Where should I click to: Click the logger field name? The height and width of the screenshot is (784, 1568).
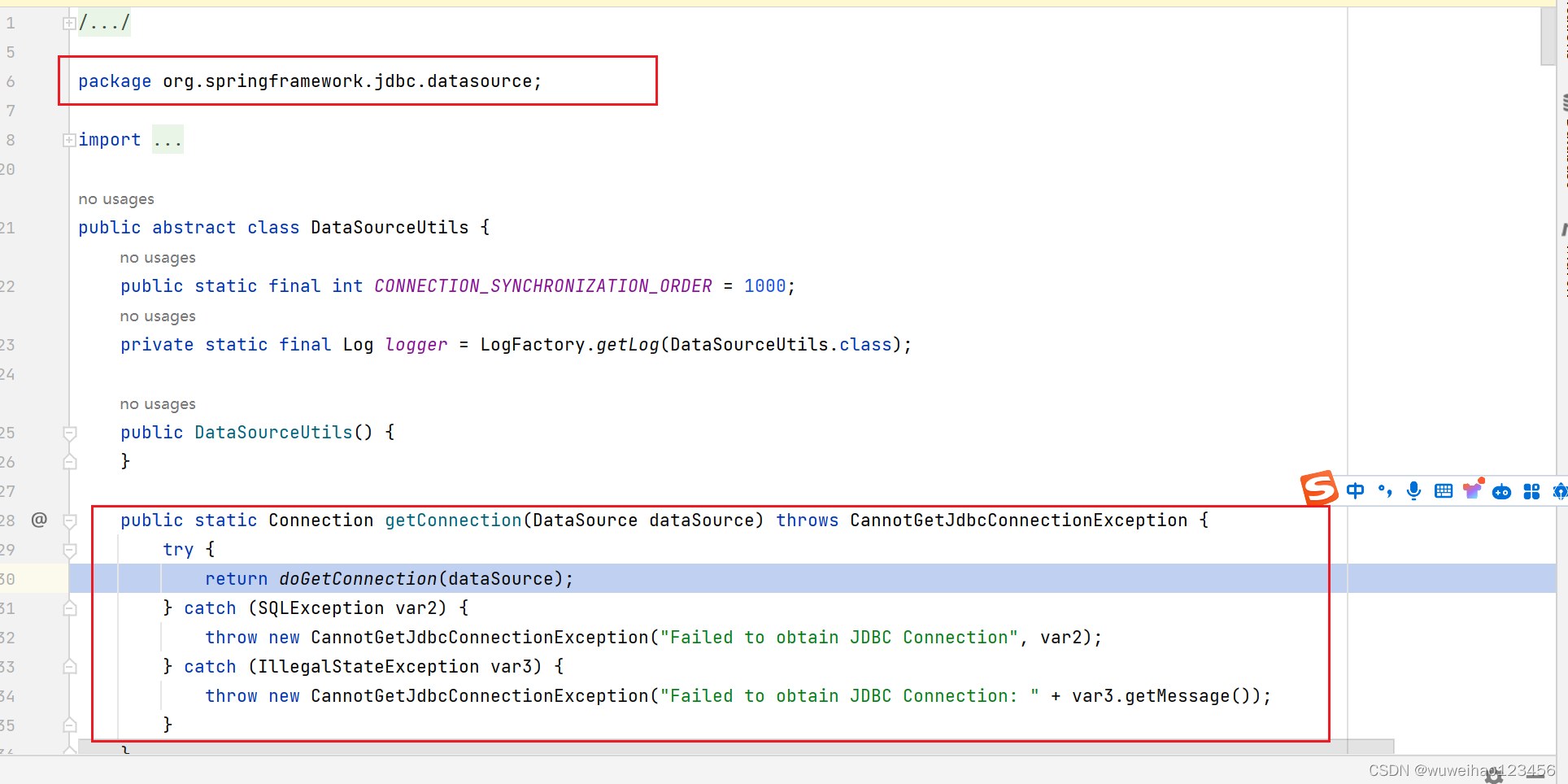point(416,345)
